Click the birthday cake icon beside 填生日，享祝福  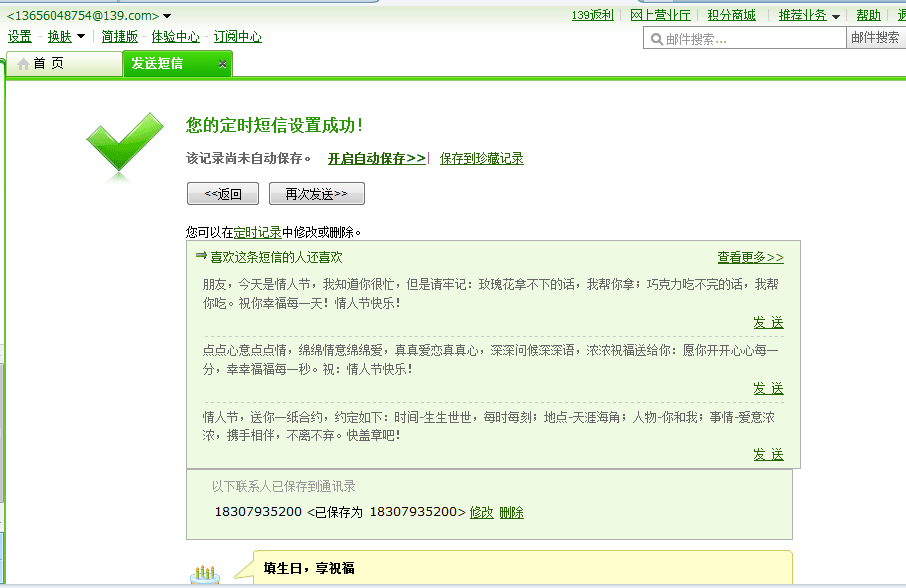[x=205, y=572]
